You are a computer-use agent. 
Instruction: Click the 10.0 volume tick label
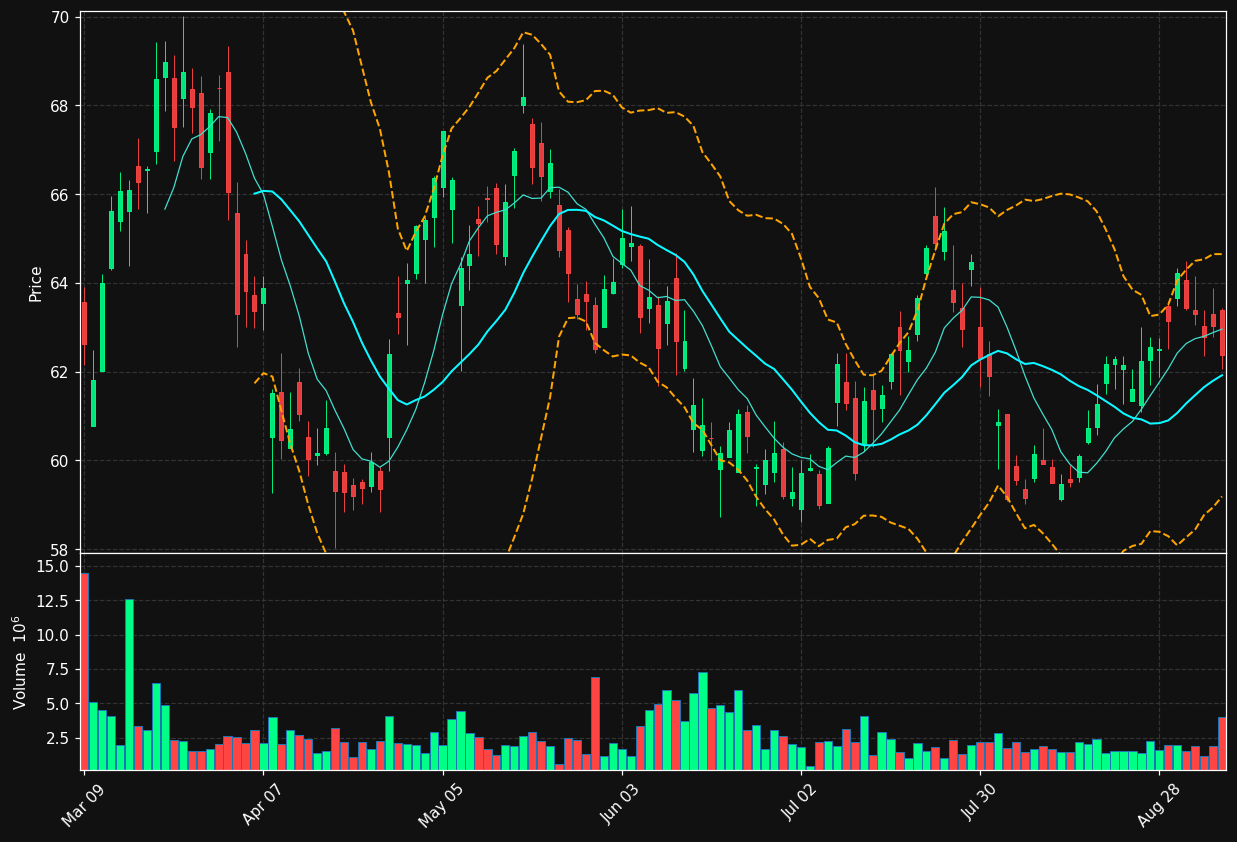coord(55,635)
